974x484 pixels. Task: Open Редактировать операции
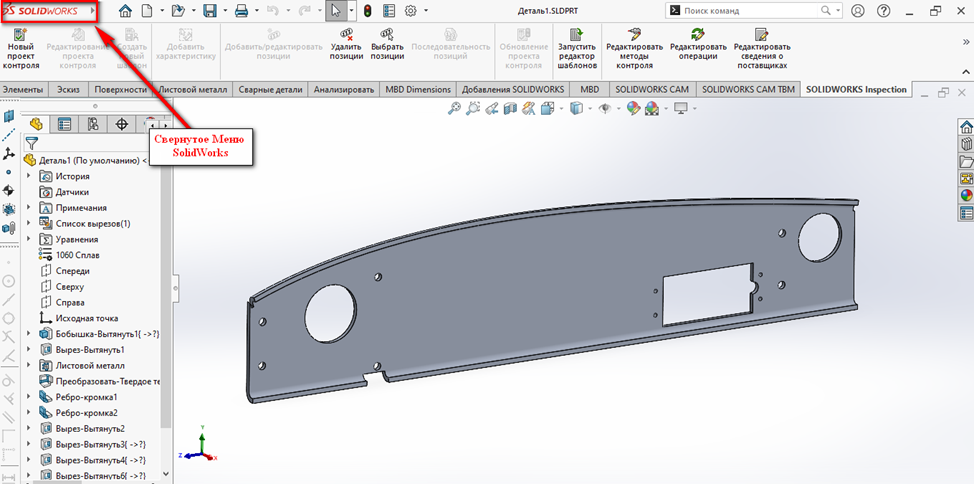(x=698, y=44)
